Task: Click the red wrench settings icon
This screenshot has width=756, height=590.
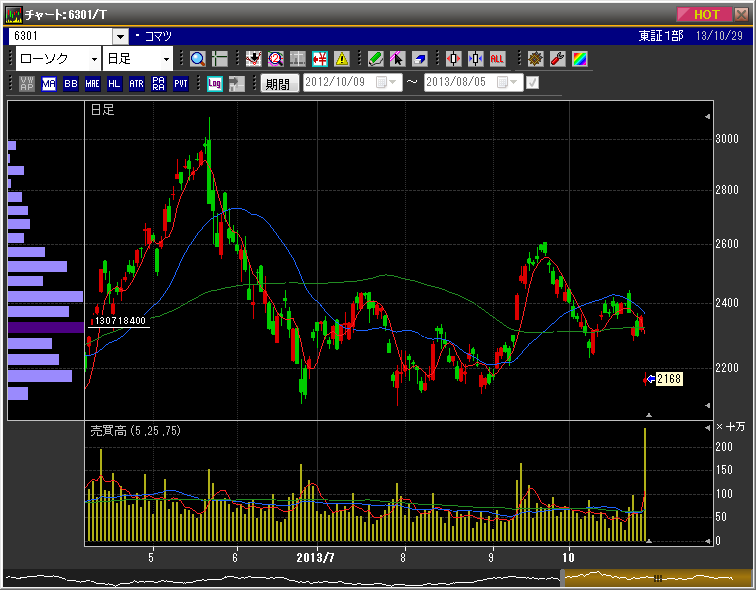Action: click(557, 59)
